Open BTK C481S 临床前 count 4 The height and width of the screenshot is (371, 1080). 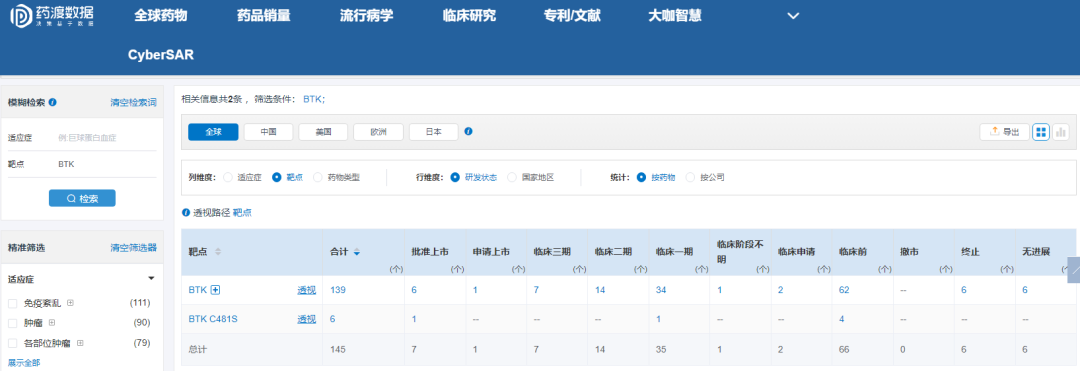842,319
